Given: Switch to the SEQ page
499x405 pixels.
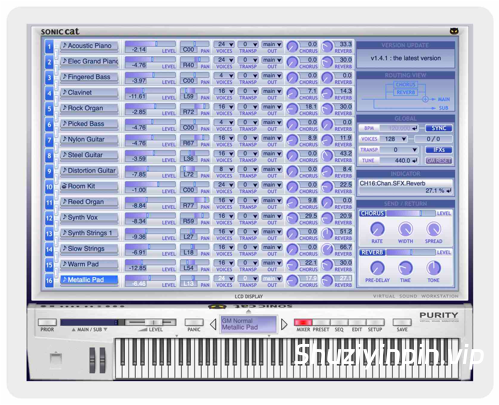Looking at the screenshot, I should point(339,322).
